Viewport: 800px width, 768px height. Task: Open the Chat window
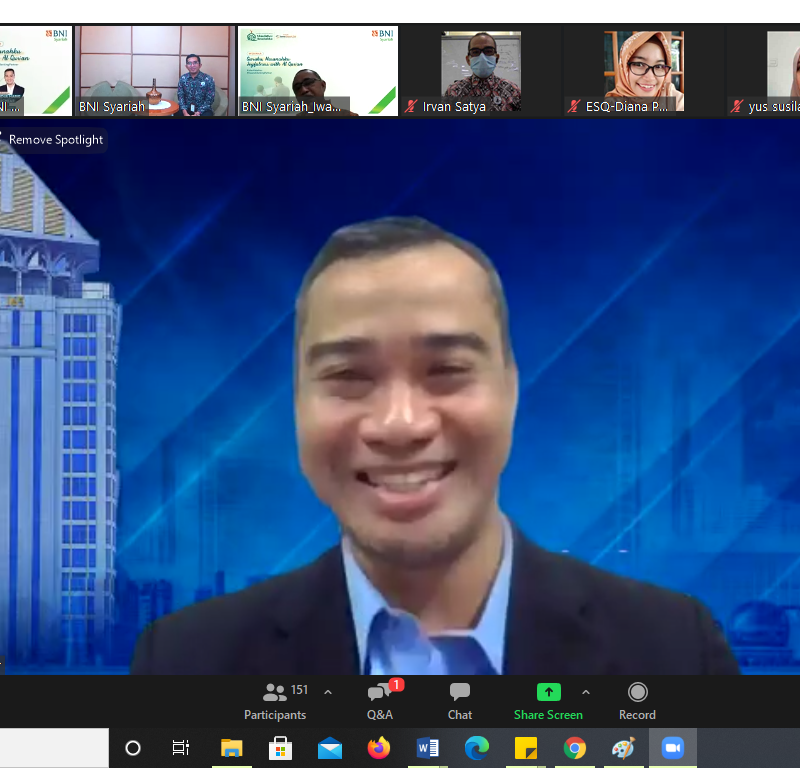click(460, 701)
